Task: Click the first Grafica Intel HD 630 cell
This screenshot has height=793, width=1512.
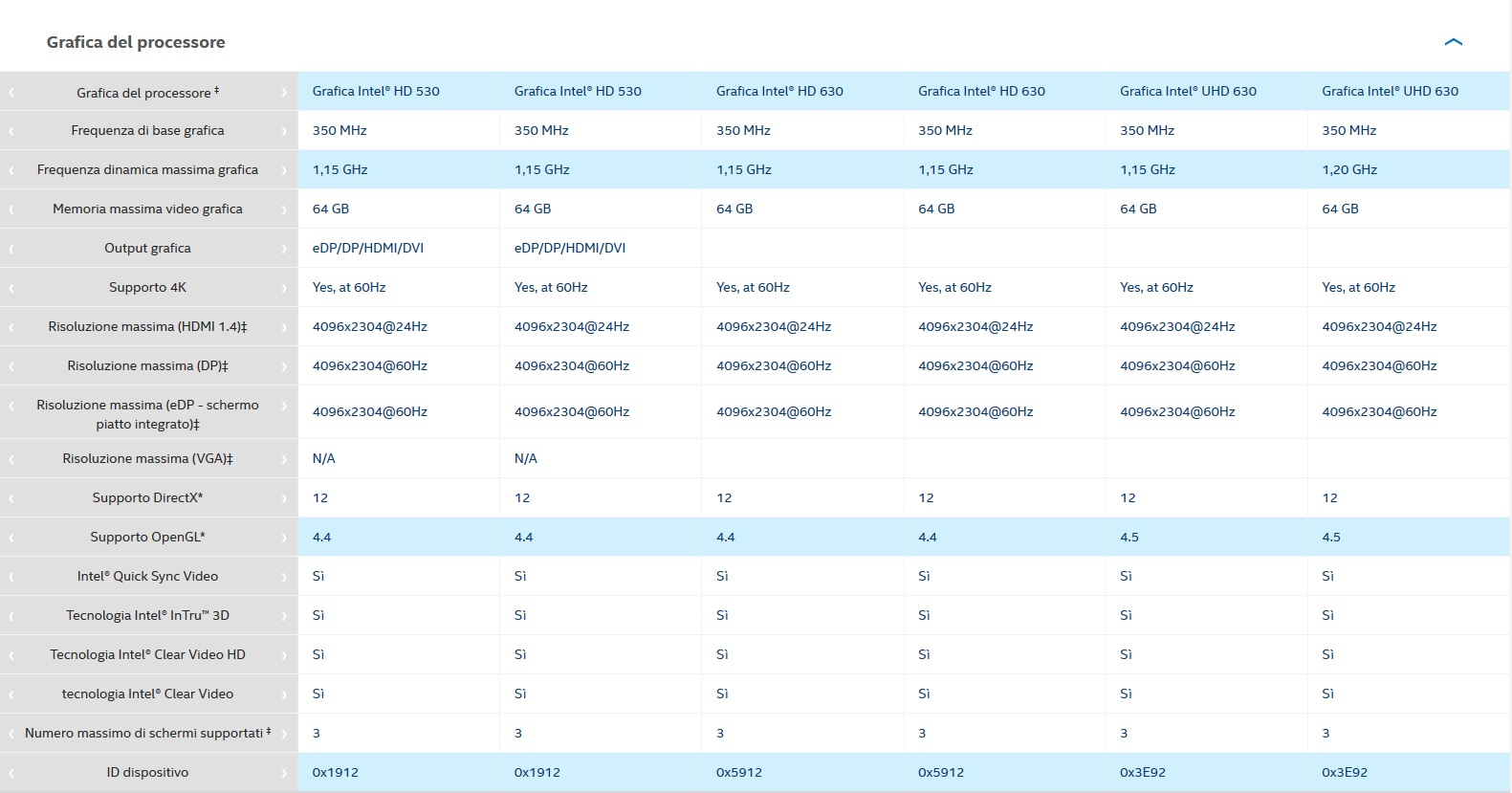Action: pyautogui.click(x=779, y=92)
